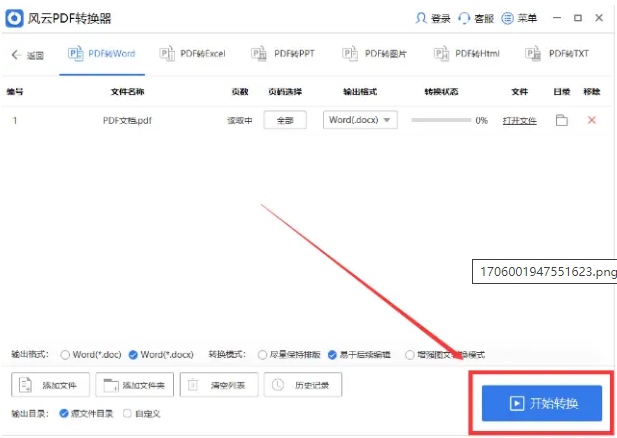
Task: Switch to the PDF转PPT tab
Action: tap(283, 54)
